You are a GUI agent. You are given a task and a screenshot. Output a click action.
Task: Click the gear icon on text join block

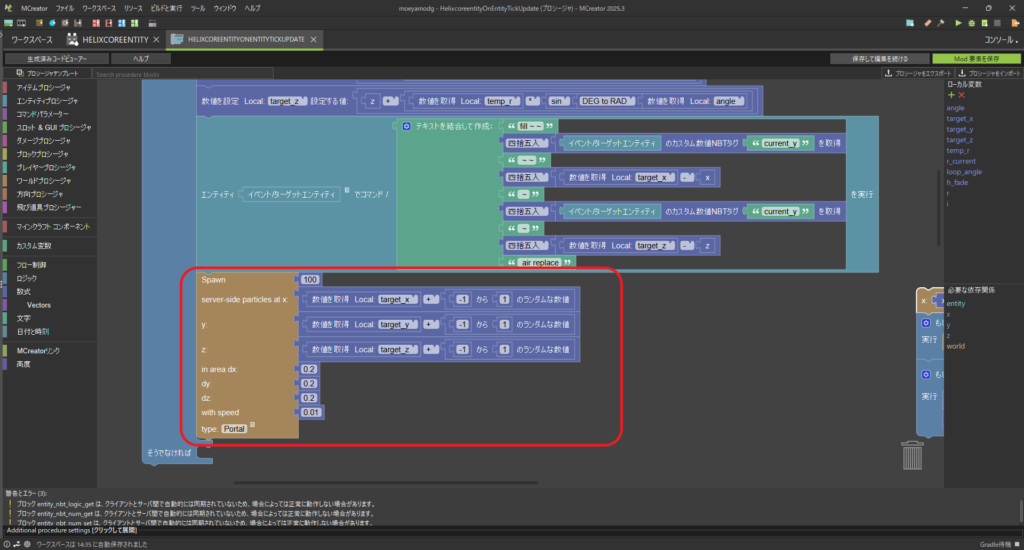coord(406,126)
